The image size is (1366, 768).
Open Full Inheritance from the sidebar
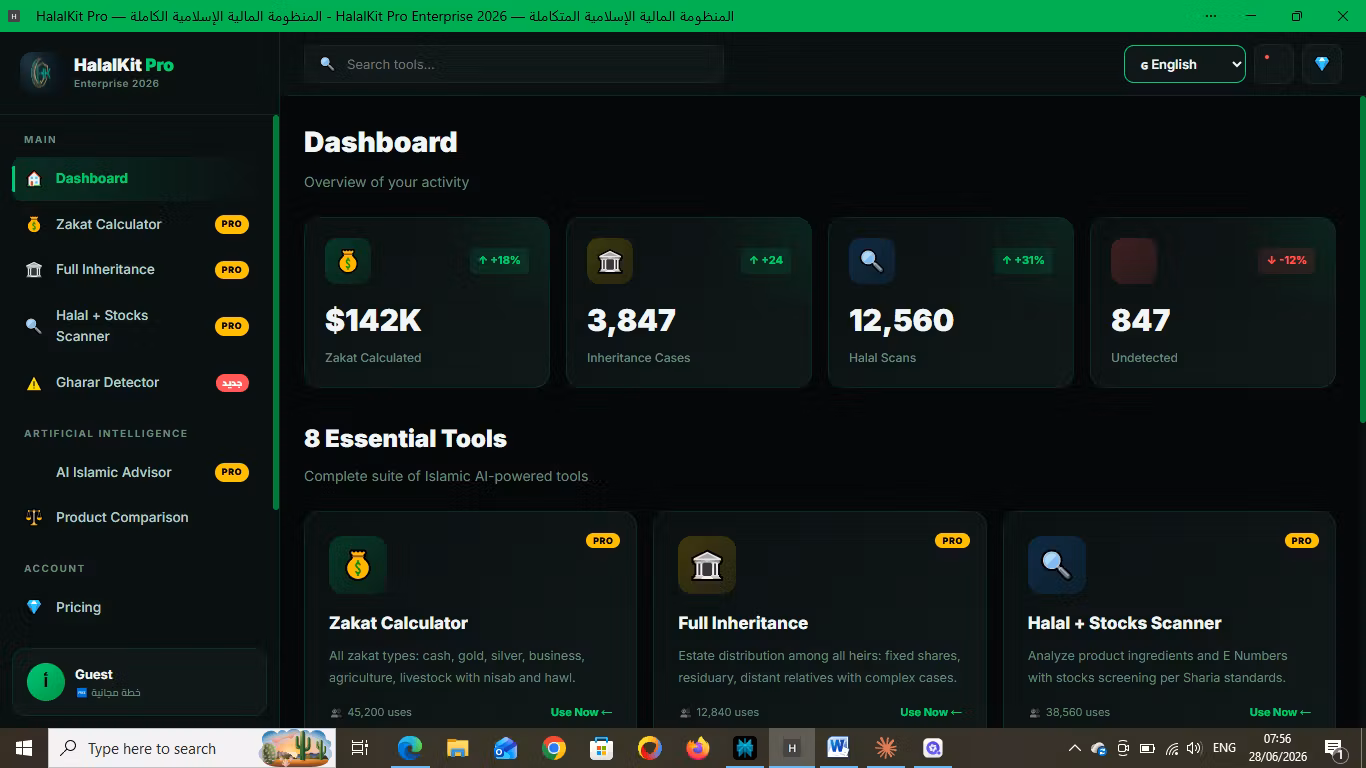click(137, 270)
